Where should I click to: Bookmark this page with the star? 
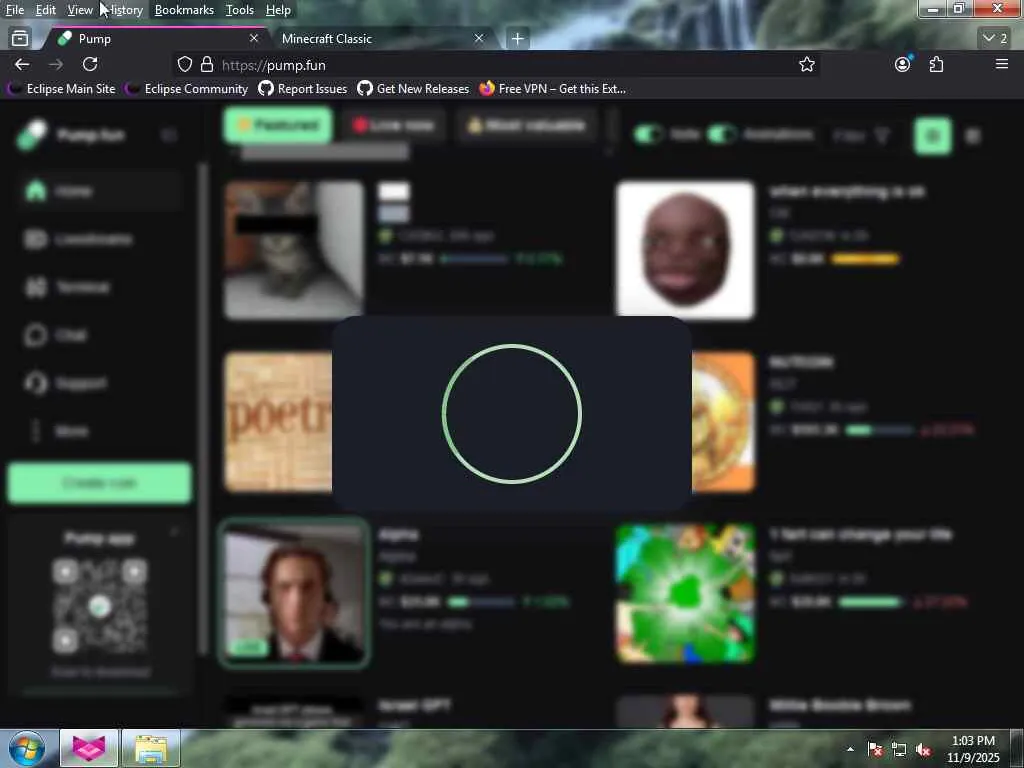tap(807, 64)
